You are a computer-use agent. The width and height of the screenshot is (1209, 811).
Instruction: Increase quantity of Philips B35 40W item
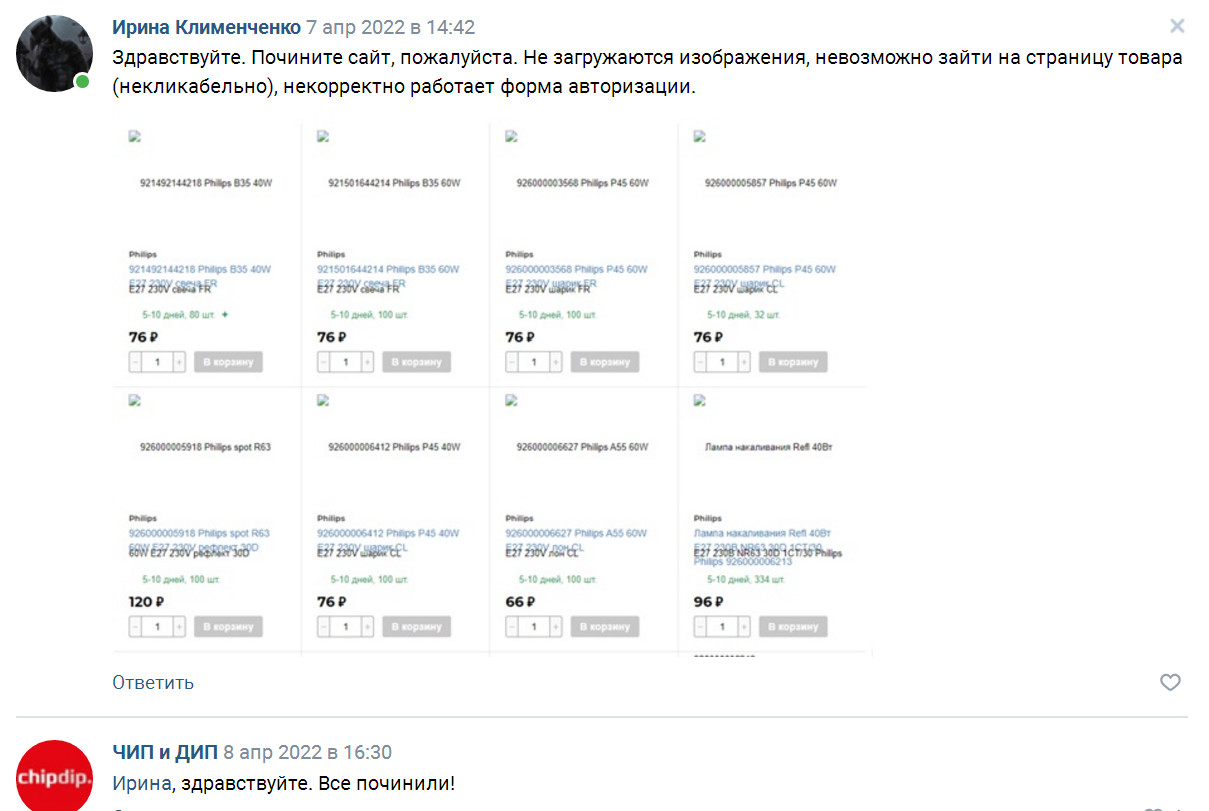pos(180,362)
